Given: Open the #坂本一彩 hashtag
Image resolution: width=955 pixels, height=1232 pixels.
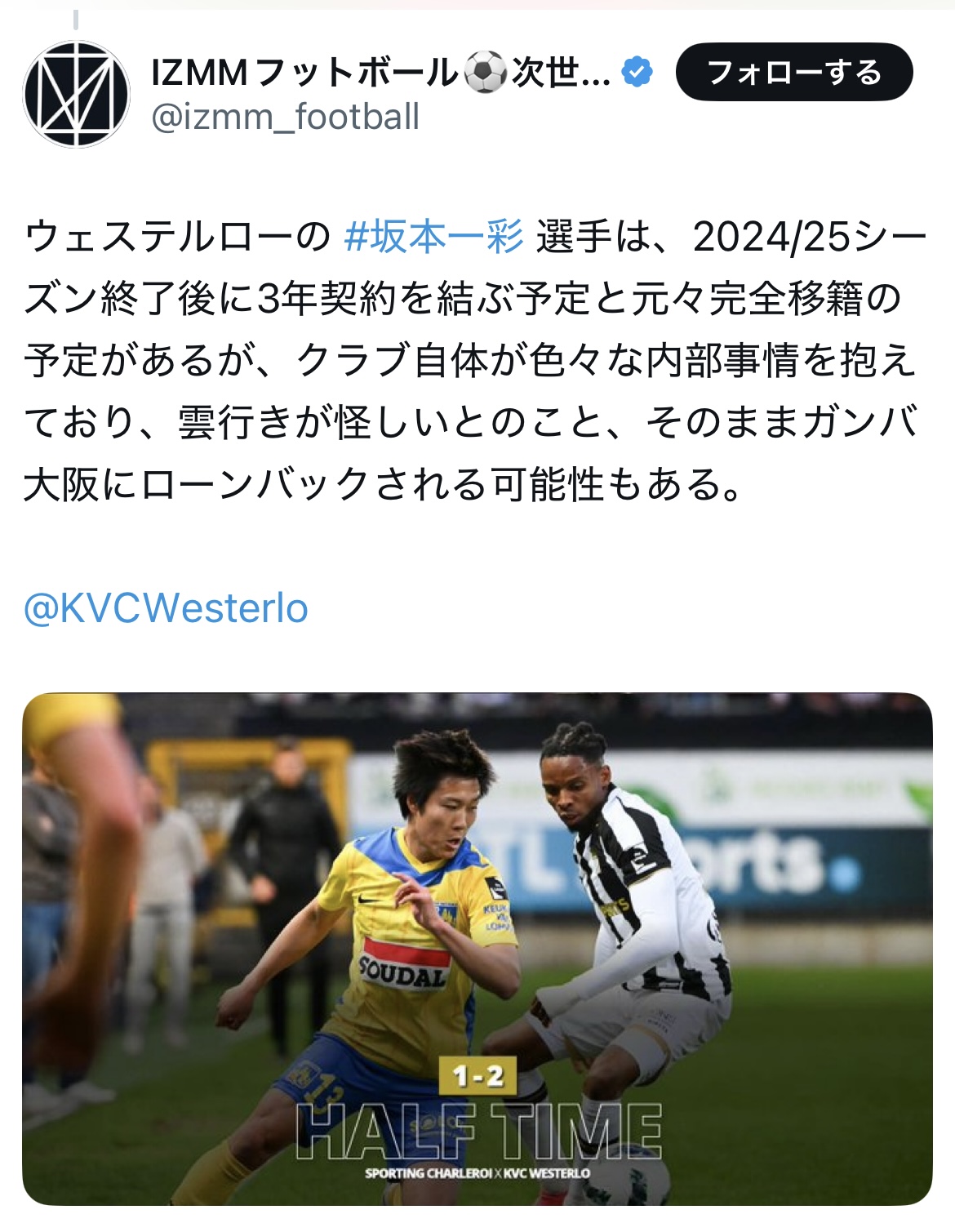Looking at the screenshot, I should pyautogui.click(x=433, y=237).
